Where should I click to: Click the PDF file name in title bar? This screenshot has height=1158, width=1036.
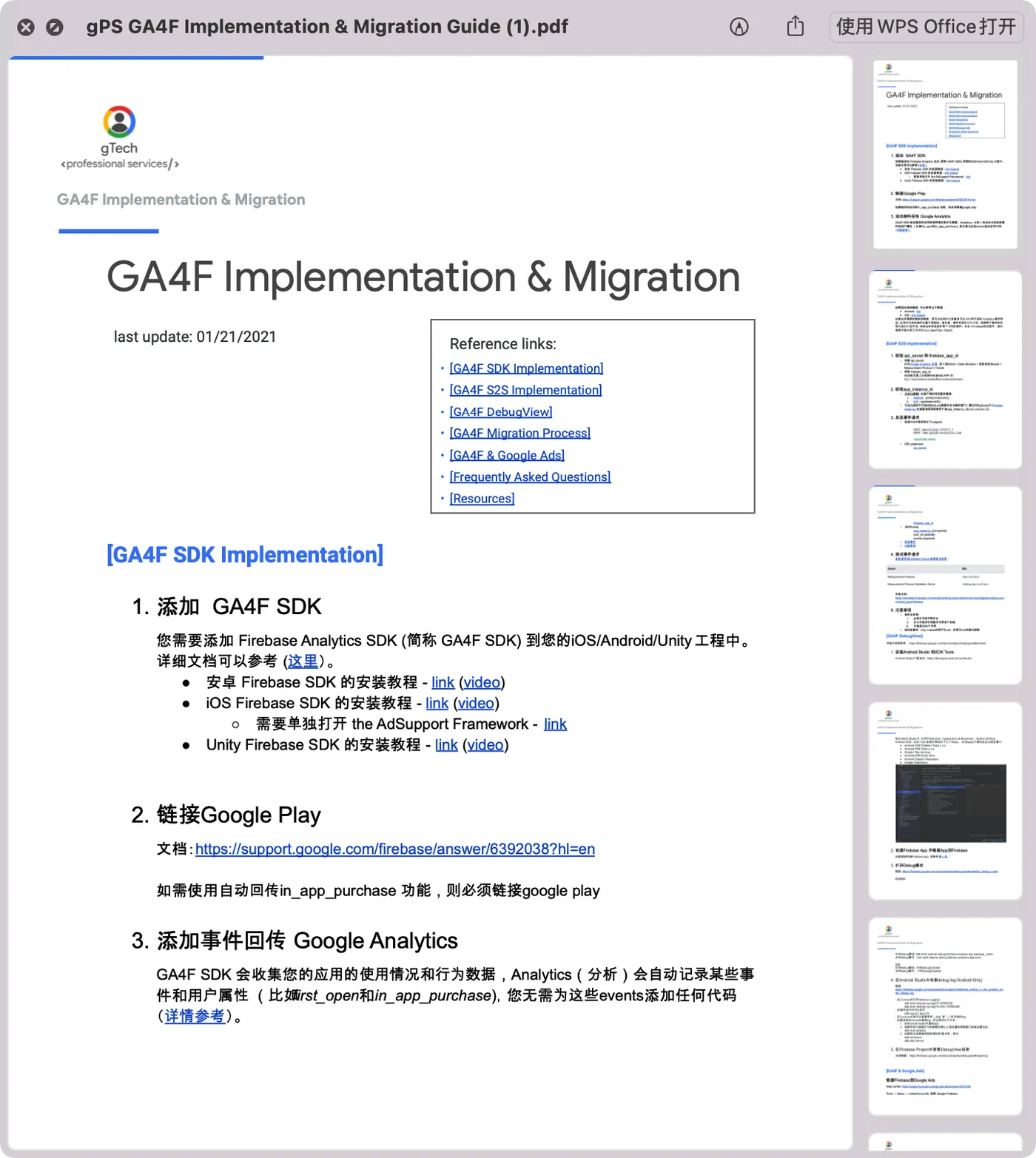(x=327, y=27)
